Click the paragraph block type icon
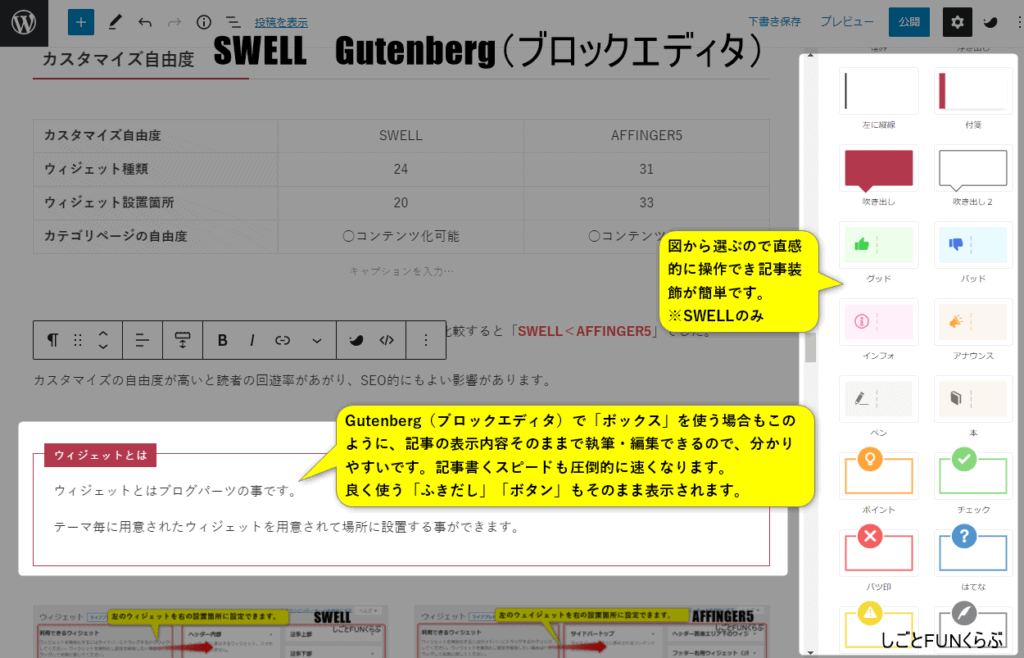This screenshot has width=1024, height=658. point(52,340)
